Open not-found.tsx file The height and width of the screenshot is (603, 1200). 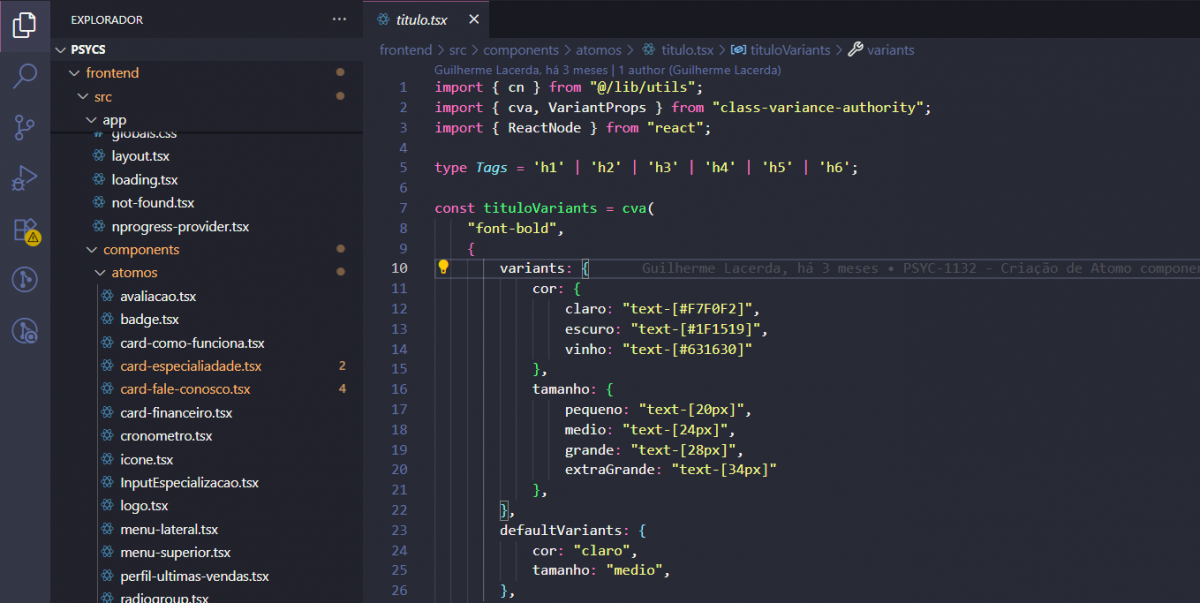(153, 203)
